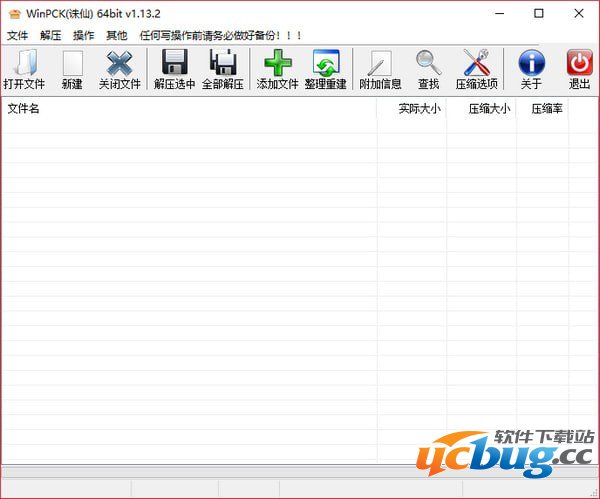Select 整理重建 (Rebuild) toolbar icon
The image size is (600, 499).
(x=326, y=64)
